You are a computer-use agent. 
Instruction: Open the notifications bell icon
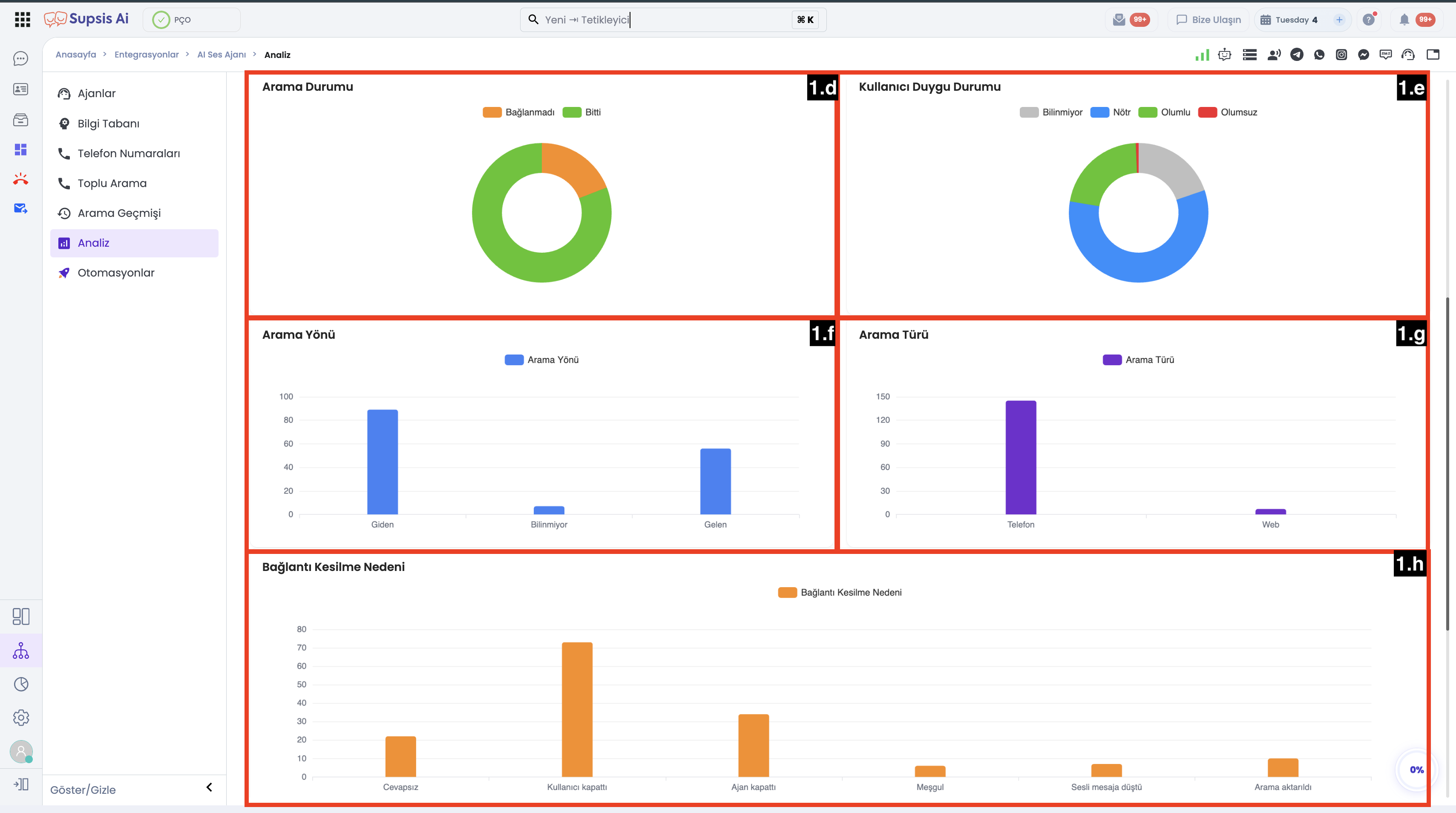point(1404,20)
